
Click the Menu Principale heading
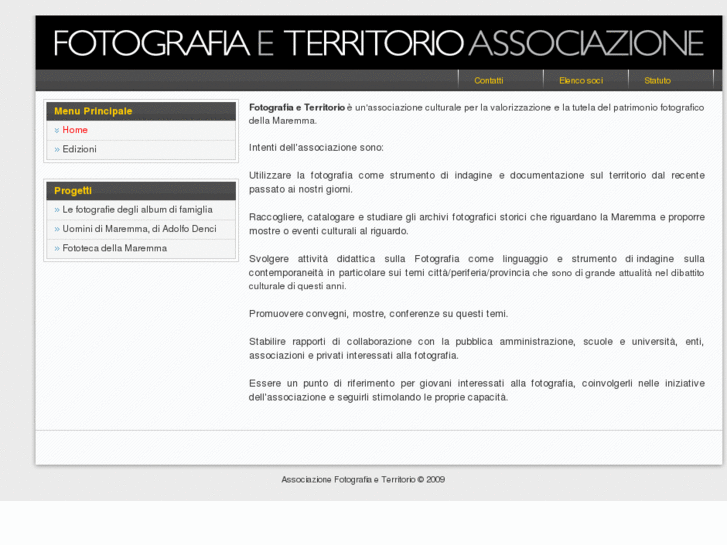(93, 111)
